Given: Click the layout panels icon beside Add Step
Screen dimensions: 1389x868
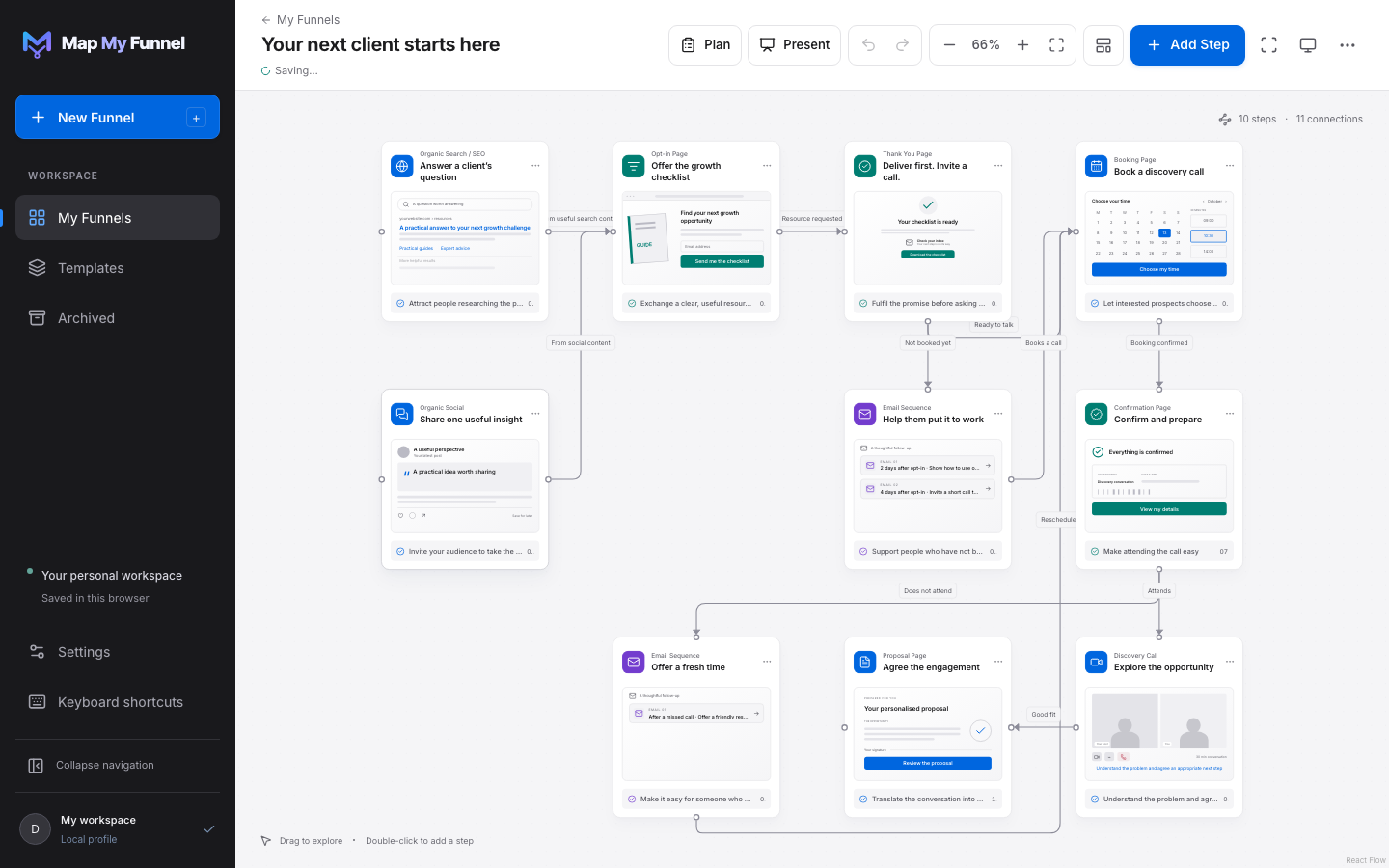Looking at the screenshot, I should (1103, 45).
